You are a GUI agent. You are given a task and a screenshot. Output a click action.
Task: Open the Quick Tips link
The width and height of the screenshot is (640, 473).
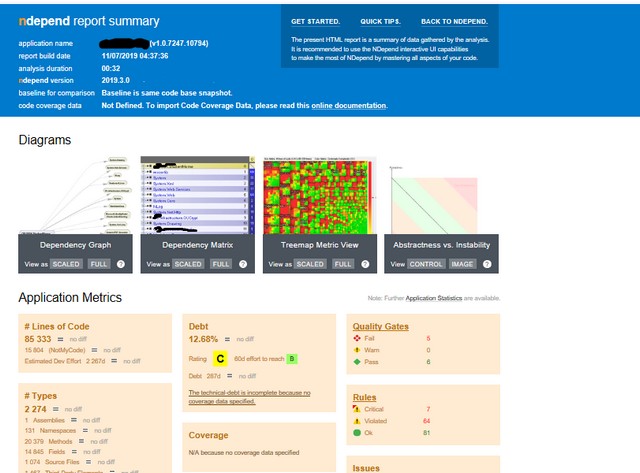[380, 22]
